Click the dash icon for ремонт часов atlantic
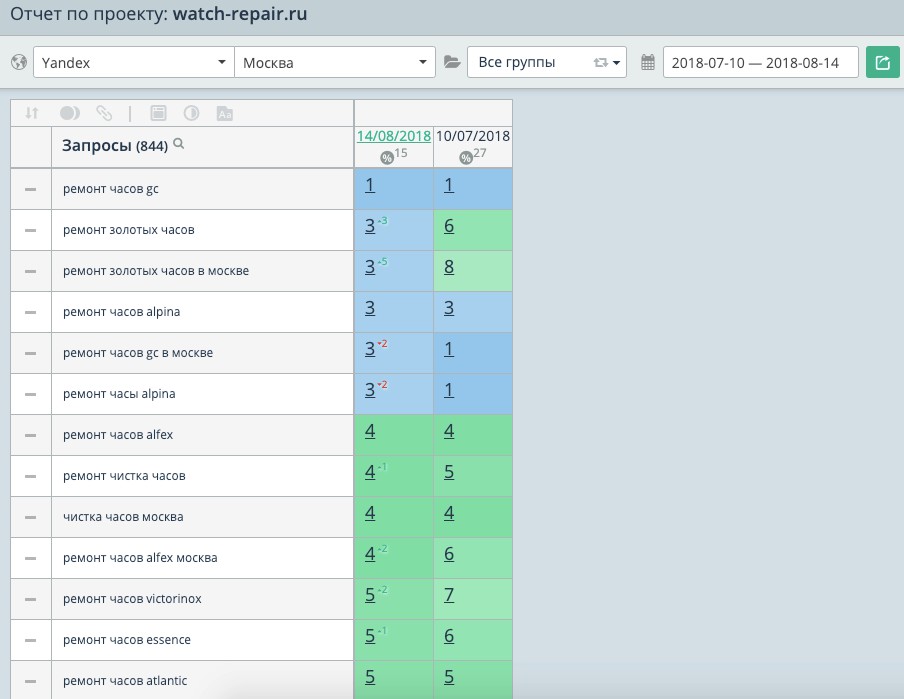 point(31,681)
